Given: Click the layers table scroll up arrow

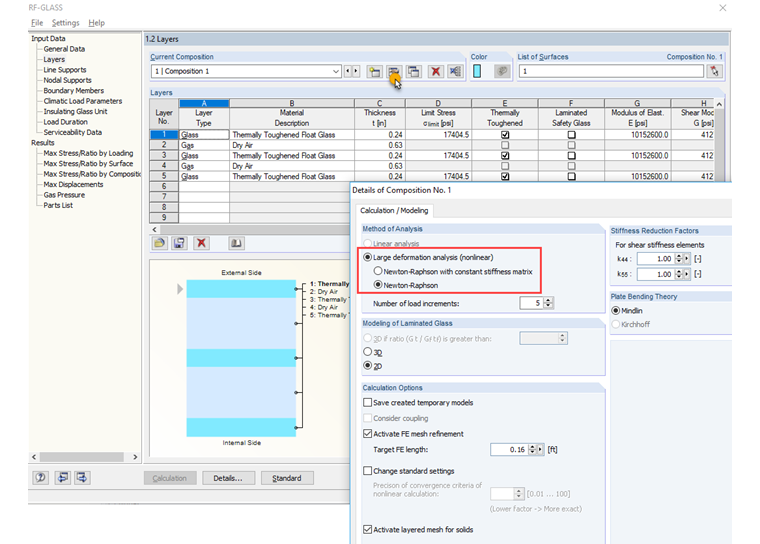Looking at the screenshot, I should pyautogui.click(x=719, y=104).
